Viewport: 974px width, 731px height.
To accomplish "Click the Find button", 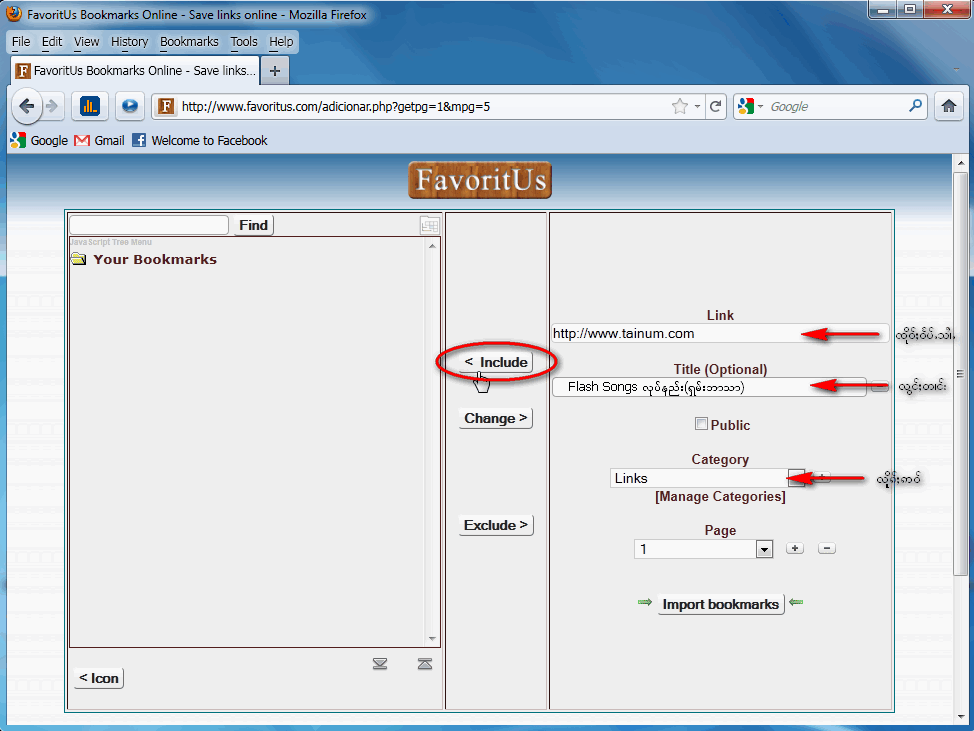I will click(253, 225).
